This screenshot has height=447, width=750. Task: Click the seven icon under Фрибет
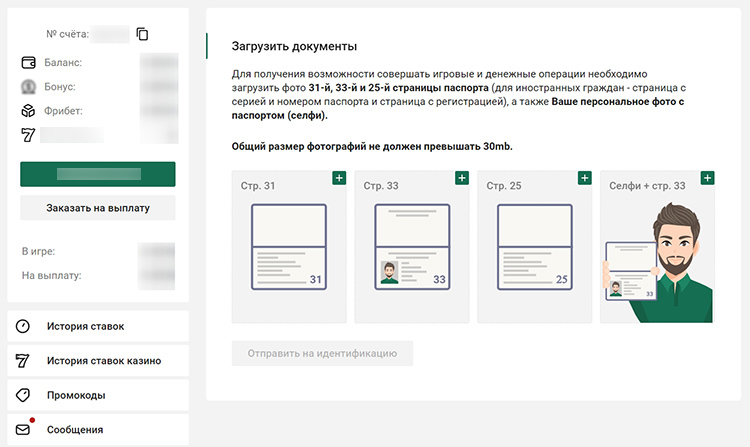click(28, 135)
